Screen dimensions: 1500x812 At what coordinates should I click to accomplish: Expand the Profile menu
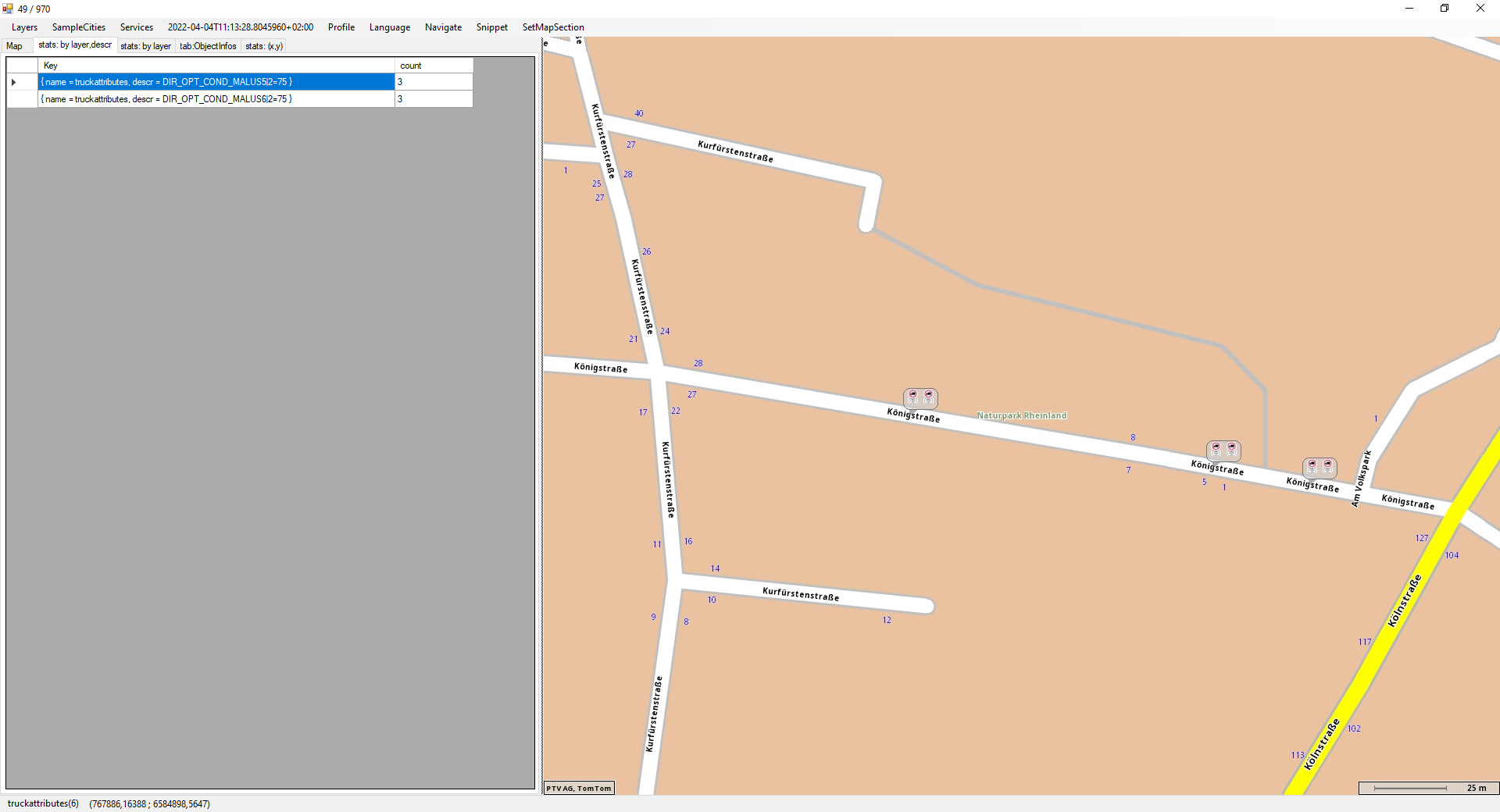[341, 27]
